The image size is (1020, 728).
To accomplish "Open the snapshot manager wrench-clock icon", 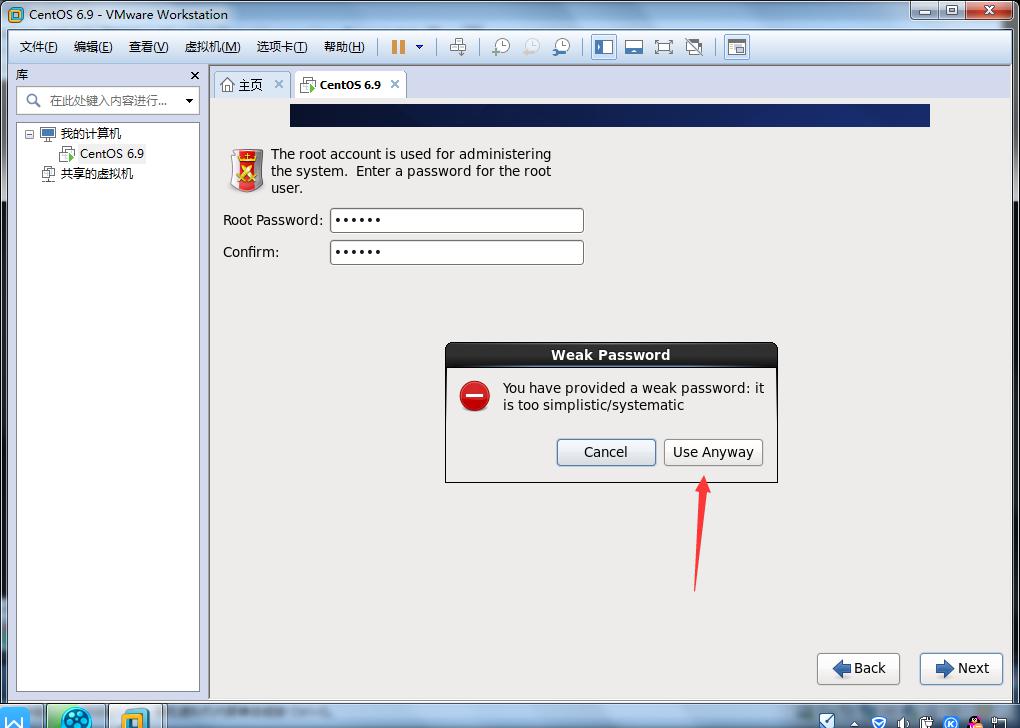I will 561,47.
